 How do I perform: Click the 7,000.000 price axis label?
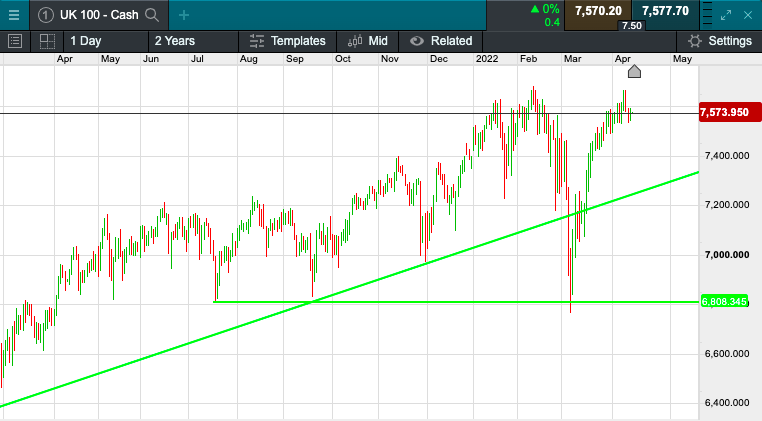click(x=727, y=255)
